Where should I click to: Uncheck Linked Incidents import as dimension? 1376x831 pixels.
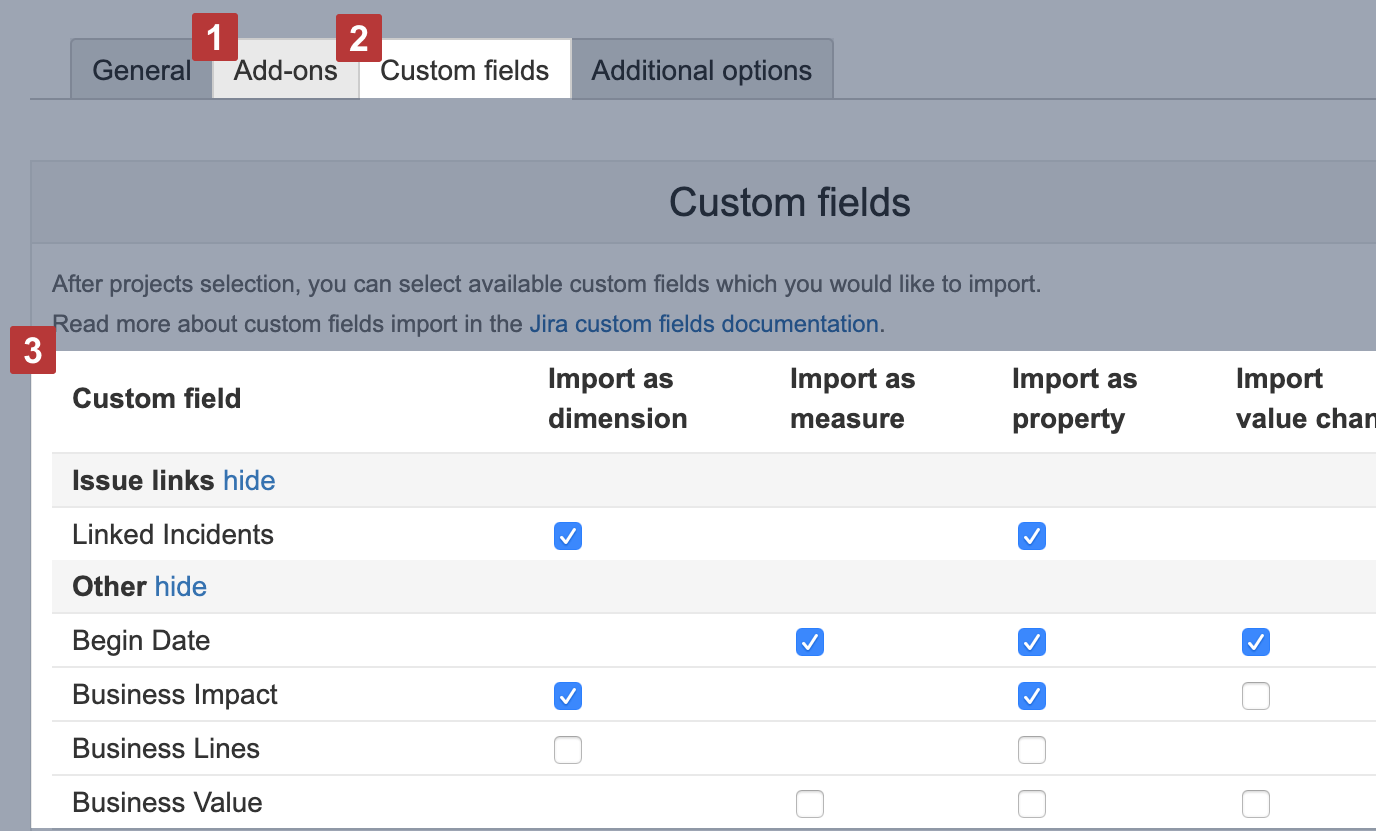click(568, 536)
